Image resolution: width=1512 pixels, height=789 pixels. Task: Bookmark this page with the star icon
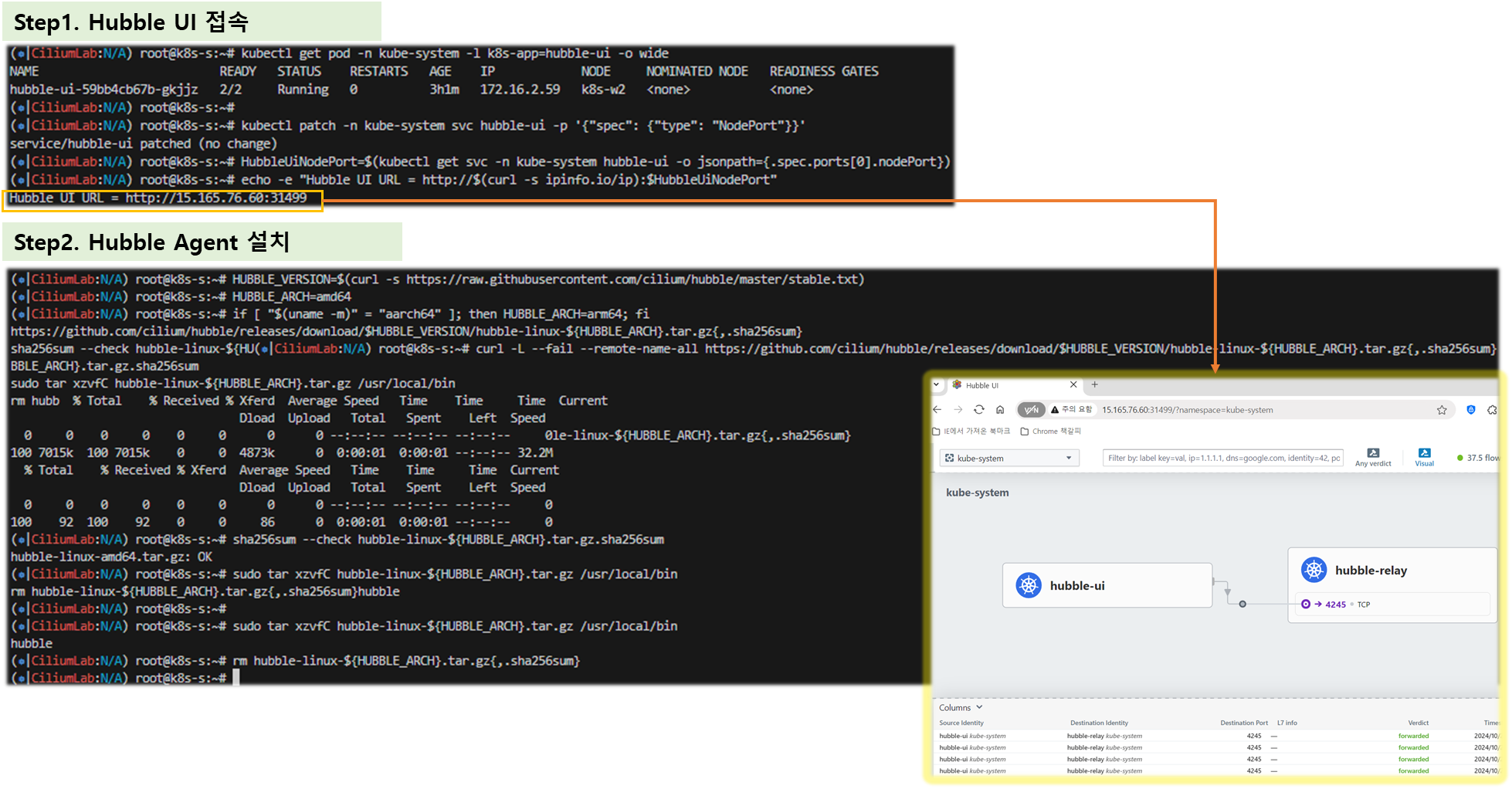click(x=1442, y=410)
